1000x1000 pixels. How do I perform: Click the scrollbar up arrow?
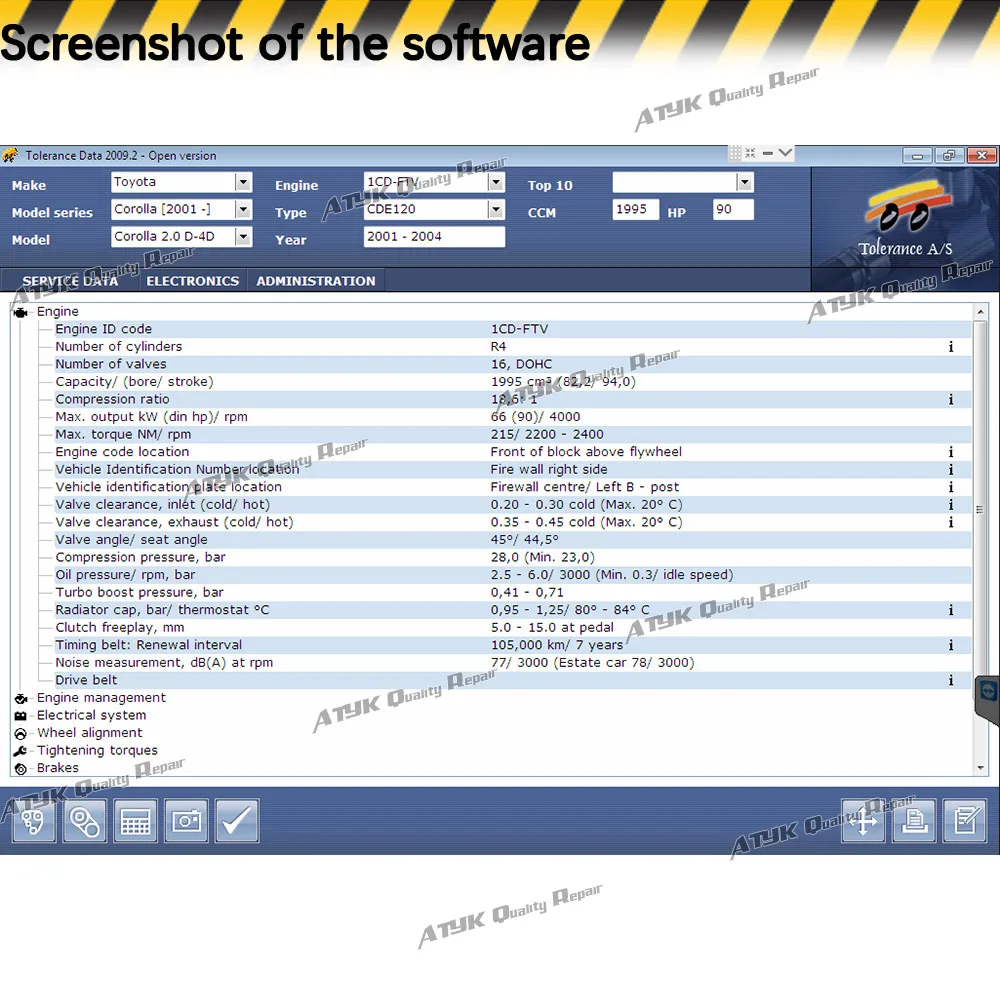pos(980,312)
